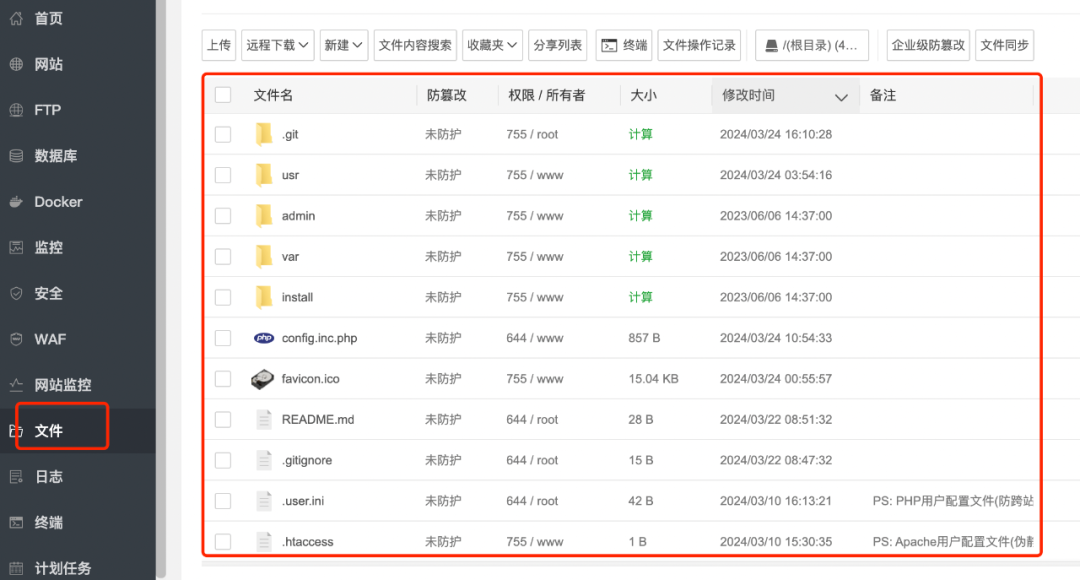Click the FTP globe icon in sidebar
The width and height of the screenshot is (1080, 580).
(x=17, y=110)
